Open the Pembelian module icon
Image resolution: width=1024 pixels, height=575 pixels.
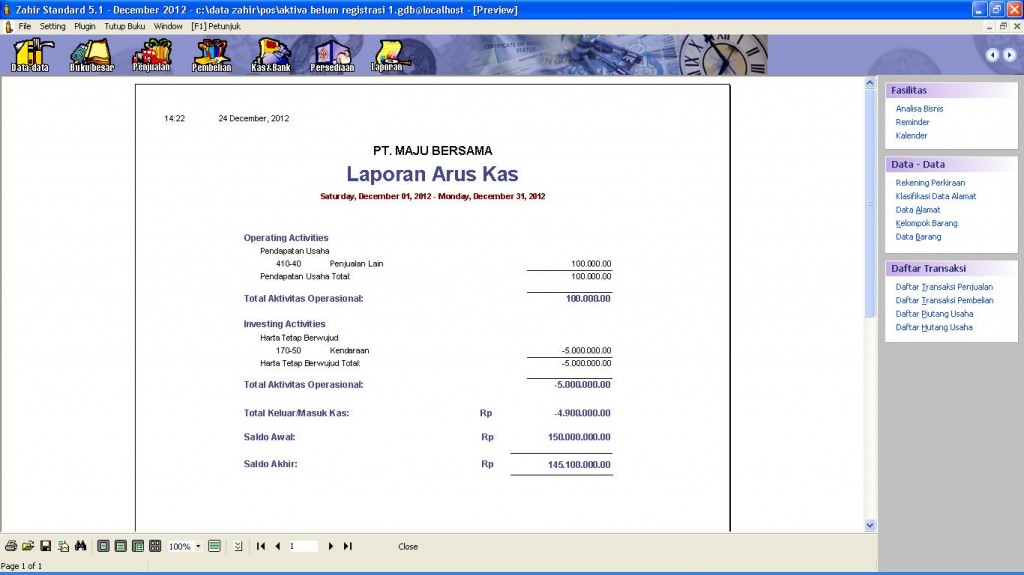click(212, 55)
